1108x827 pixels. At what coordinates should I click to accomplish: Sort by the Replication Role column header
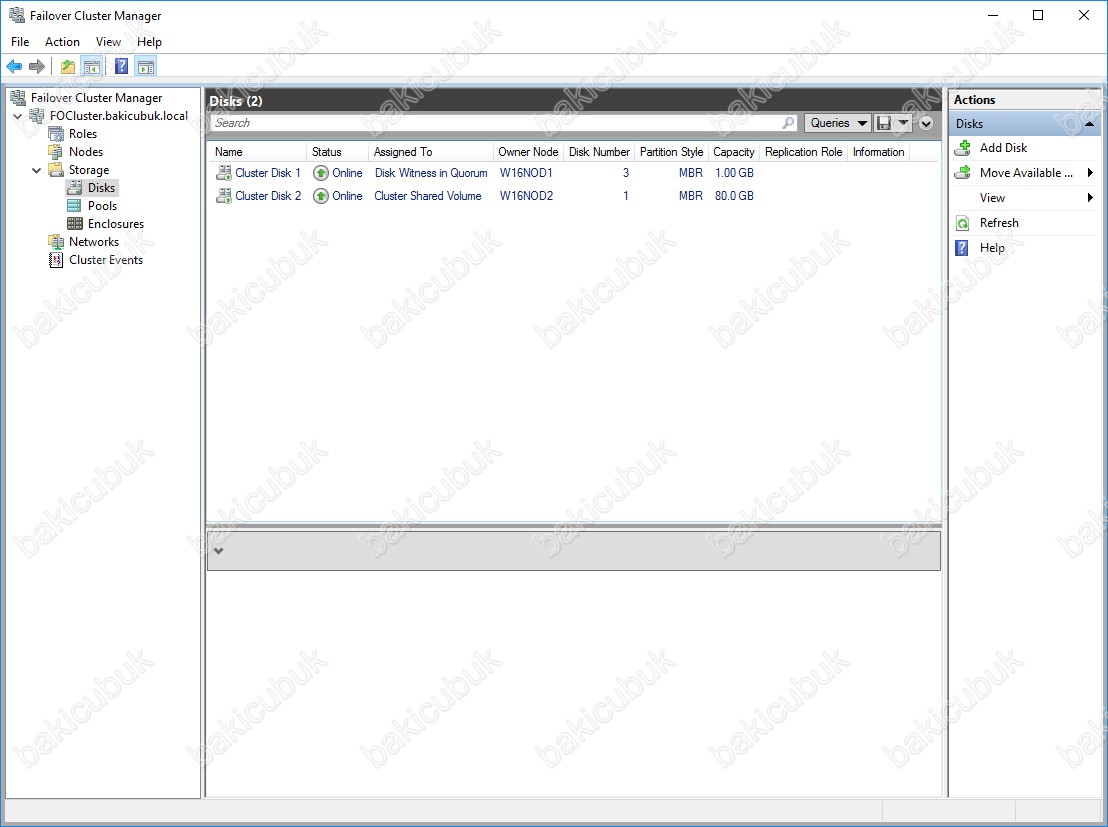click(x=803, y=152)
